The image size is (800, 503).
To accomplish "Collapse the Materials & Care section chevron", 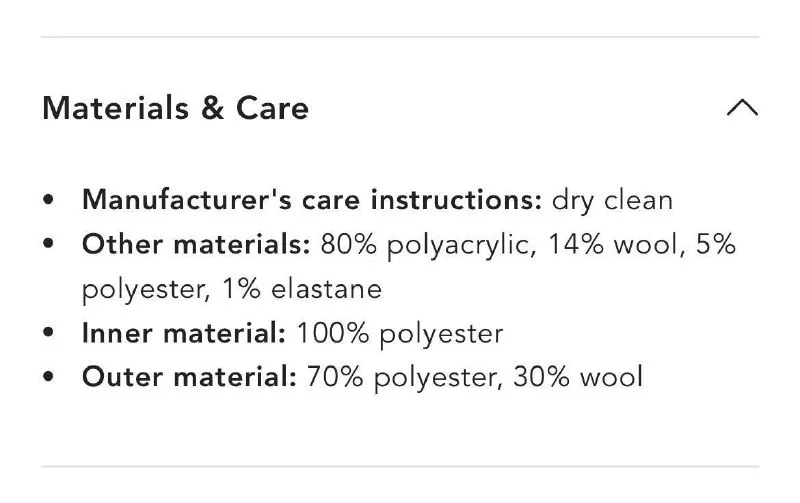I will click(x=741, y=108).
